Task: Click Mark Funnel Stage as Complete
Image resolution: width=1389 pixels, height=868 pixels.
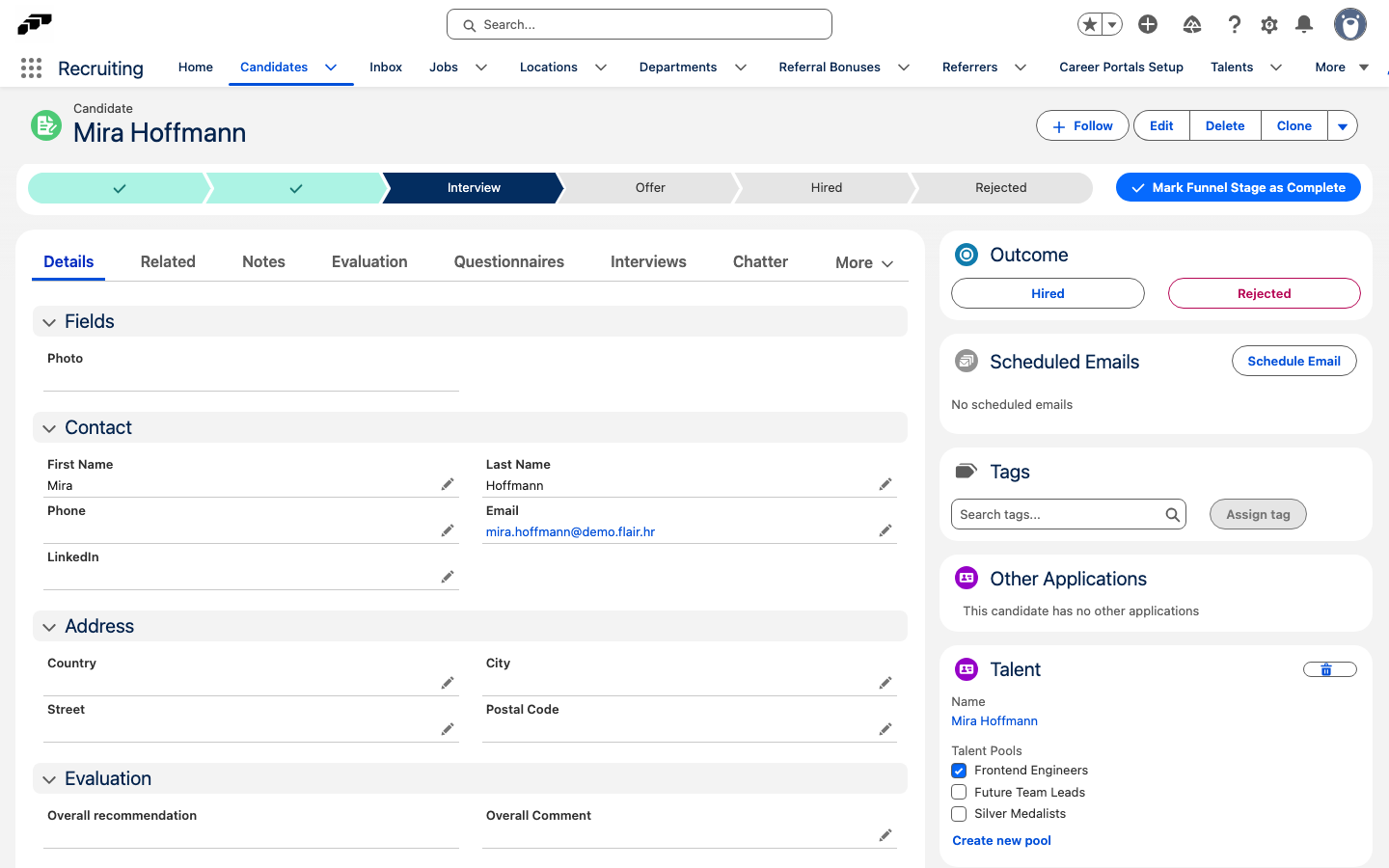Action: tap(1239, 187)
